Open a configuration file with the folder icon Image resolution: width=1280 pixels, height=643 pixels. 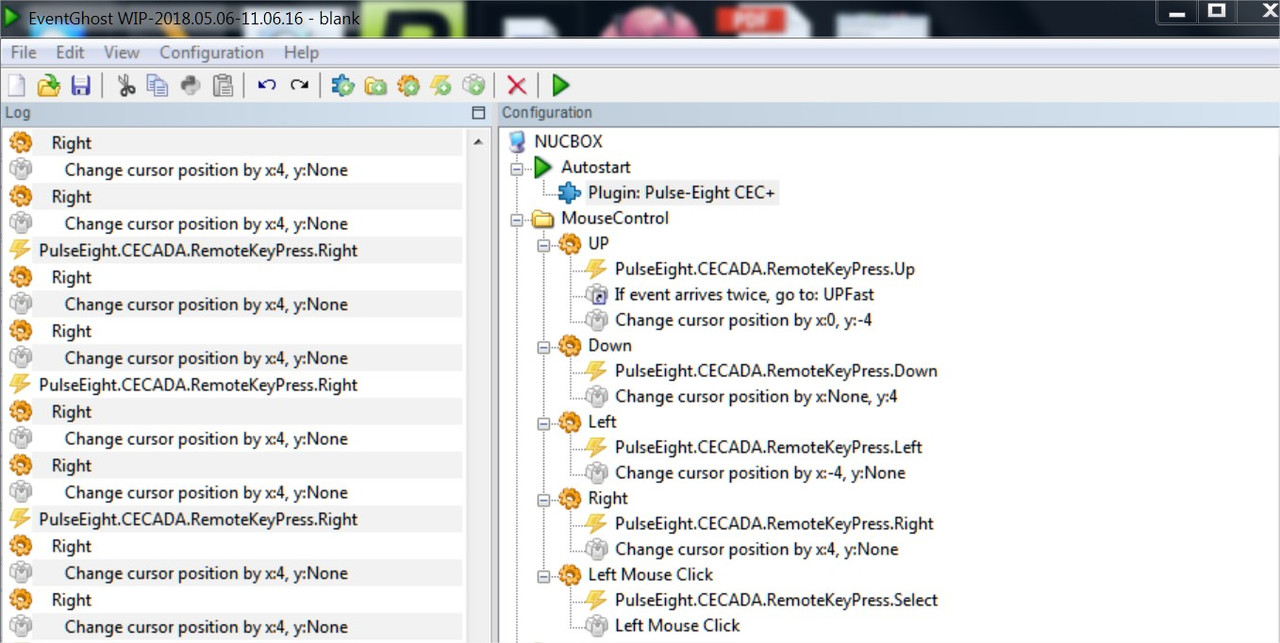48,86
